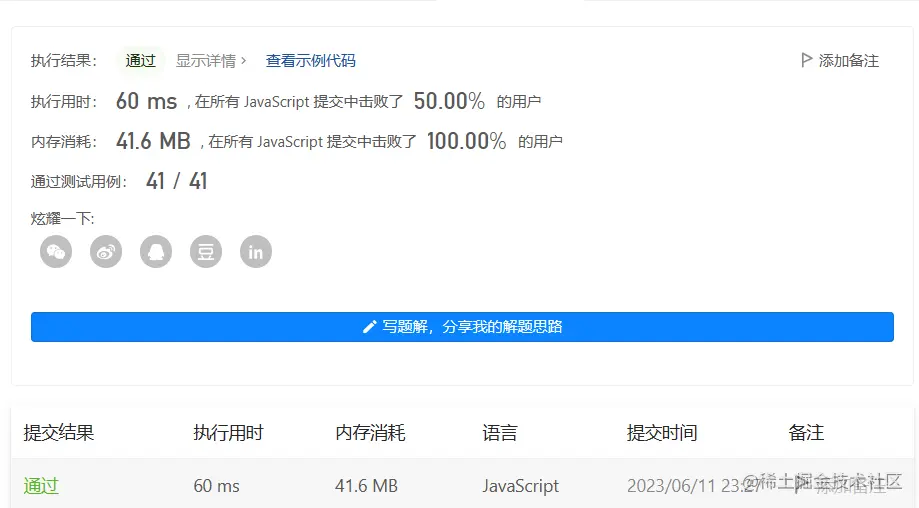
Task: Click the large 60 ms runtime value
Action: pyautogui.click(x=147, y=101)
